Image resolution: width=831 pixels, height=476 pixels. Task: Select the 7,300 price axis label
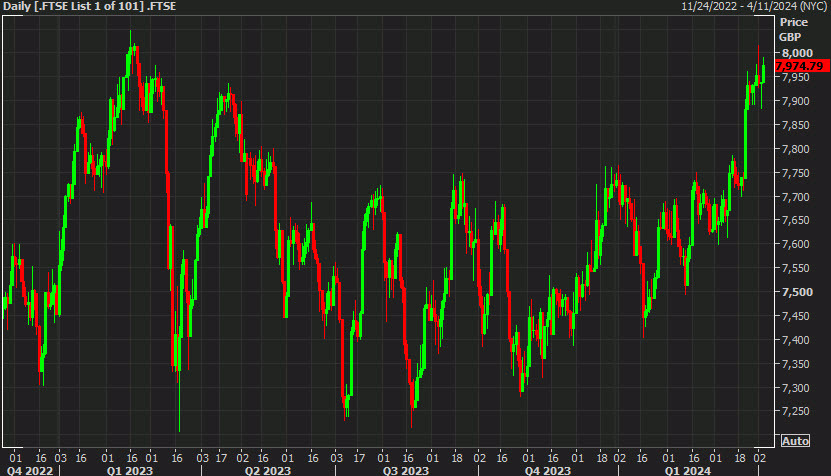pyautogui.click(x=795, y=388)
